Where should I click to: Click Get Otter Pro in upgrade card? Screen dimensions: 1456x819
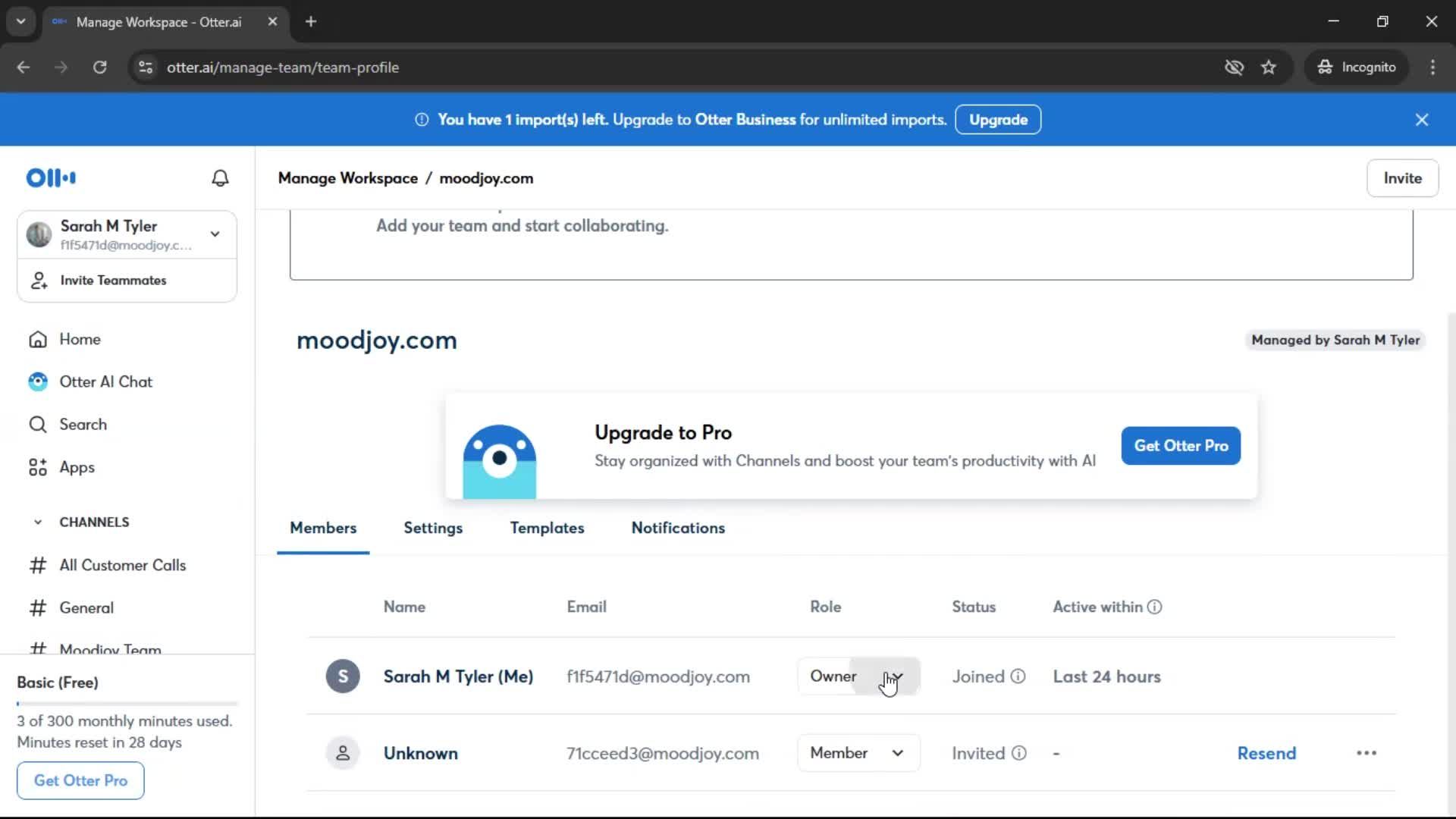1181,446
